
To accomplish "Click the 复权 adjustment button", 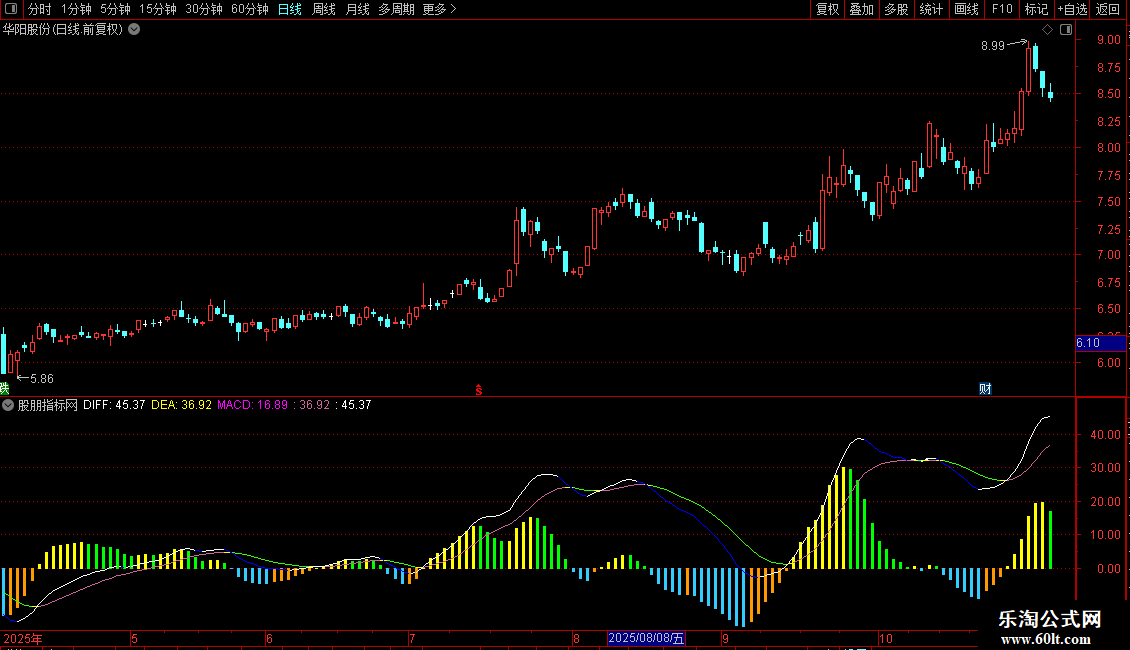I will pyautogui.click(x=827, y=9).
